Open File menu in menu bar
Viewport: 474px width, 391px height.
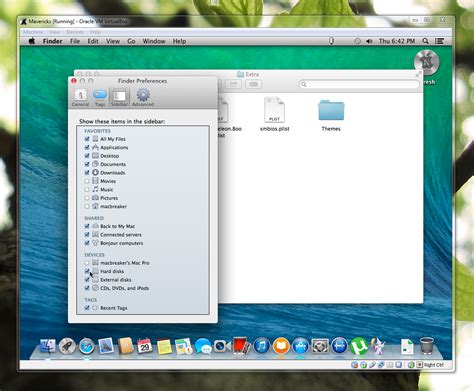pyautogui.click(x=75, y=41)
